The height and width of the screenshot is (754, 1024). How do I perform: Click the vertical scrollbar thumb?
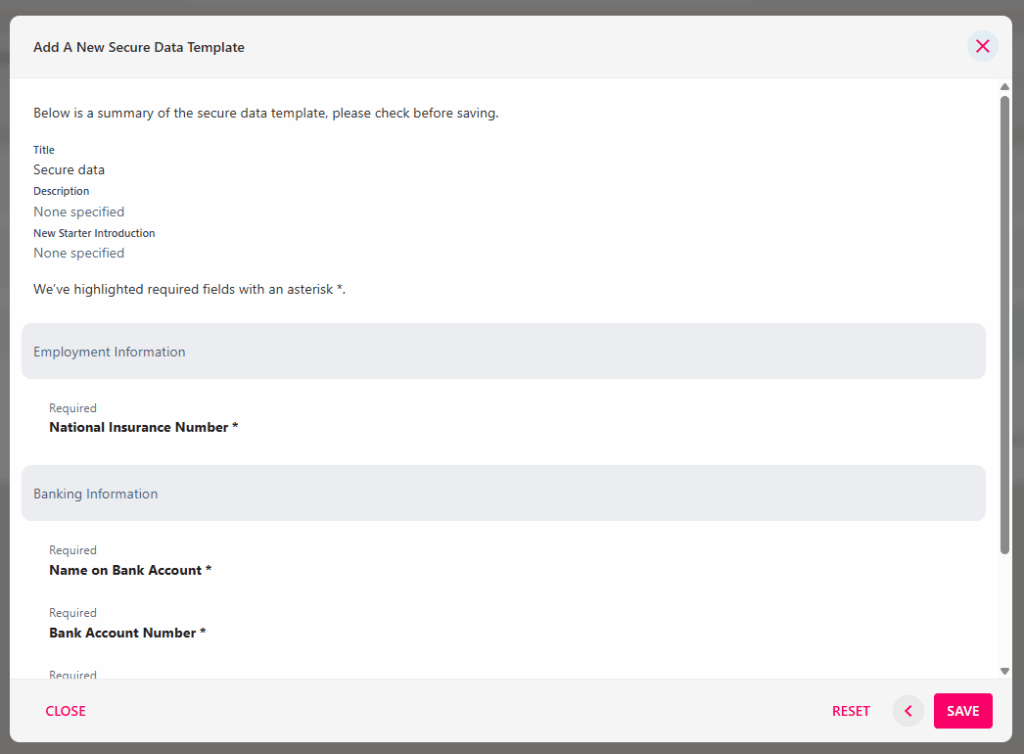coord(1004,325)
